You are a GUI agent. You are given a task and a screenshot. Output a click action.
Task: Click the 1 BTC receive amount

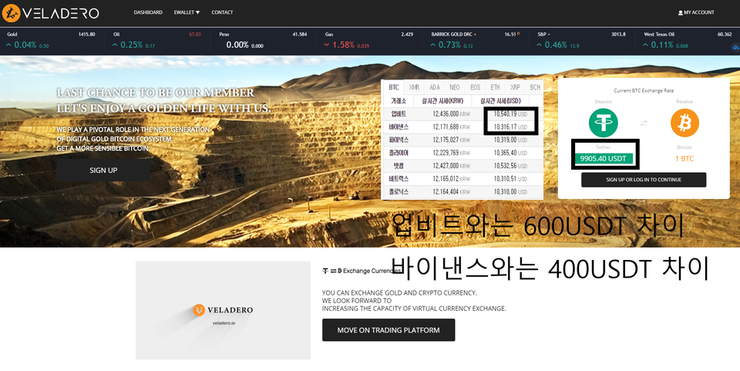684,159
